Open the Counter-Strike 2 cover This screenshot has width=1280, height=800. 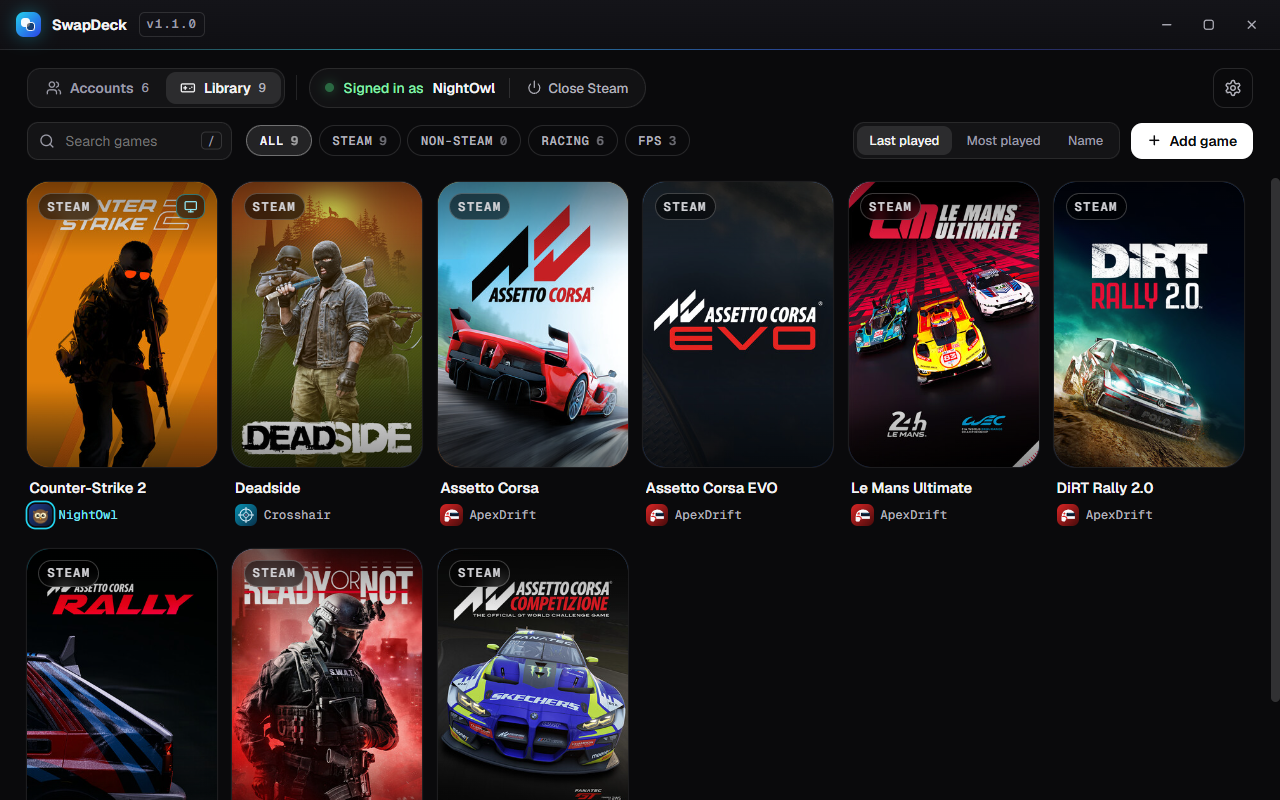122,324
